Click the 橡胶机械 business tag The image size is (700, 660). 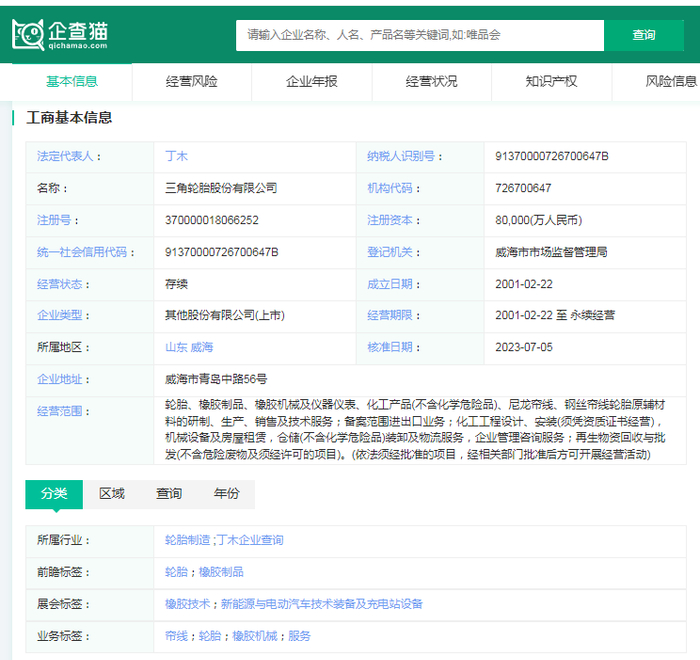click(x=255, y=636)
